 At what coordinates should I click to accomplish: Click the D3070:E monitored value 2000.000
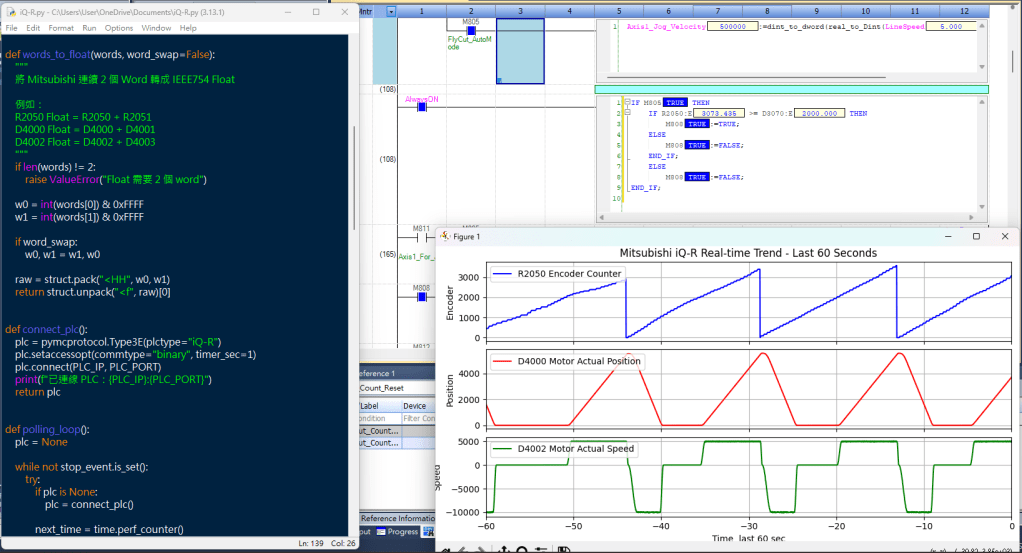[x=819, y=113]
